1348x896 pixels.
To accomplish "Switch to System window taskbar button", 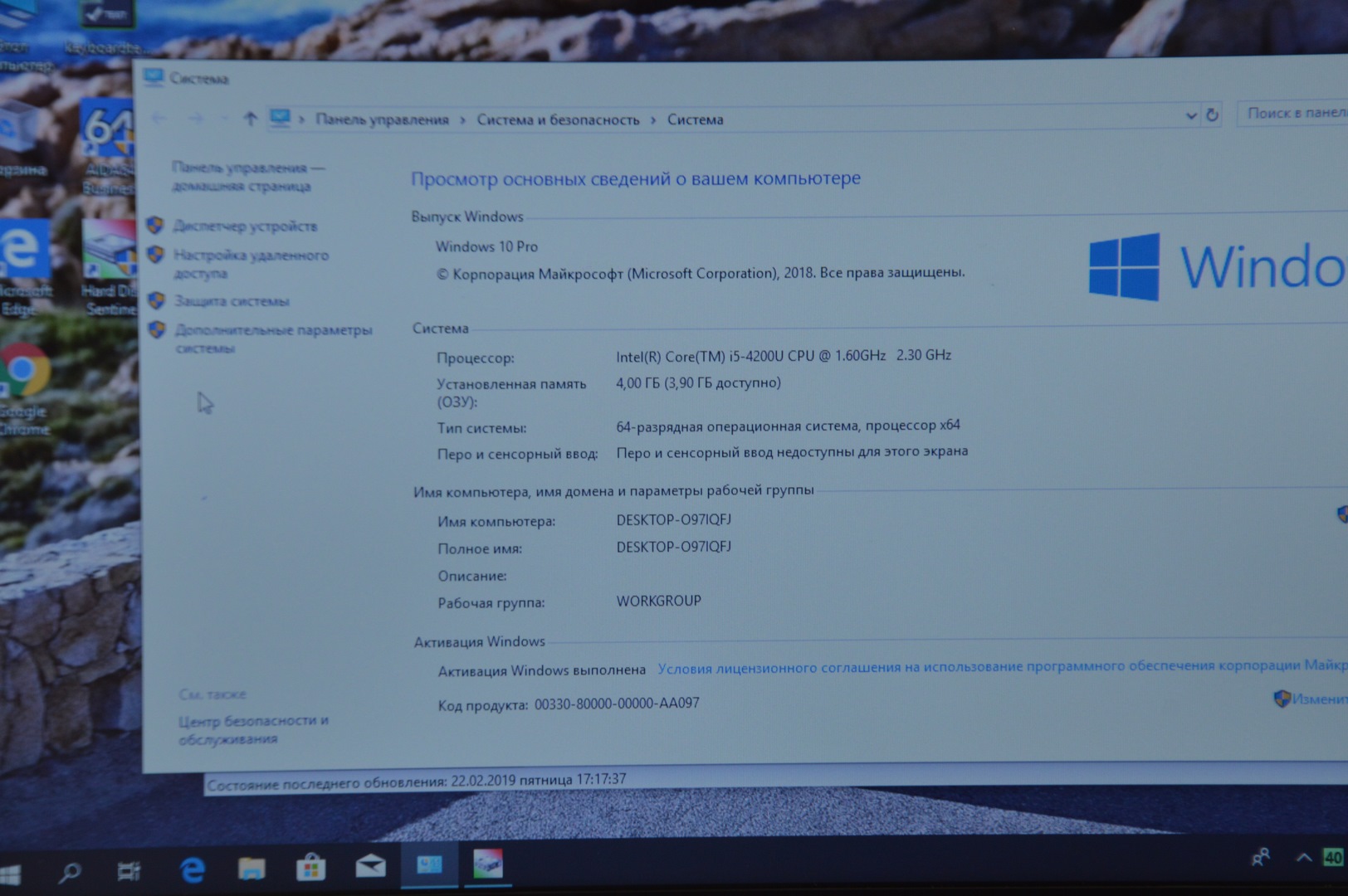I will [x=429, y=865].
